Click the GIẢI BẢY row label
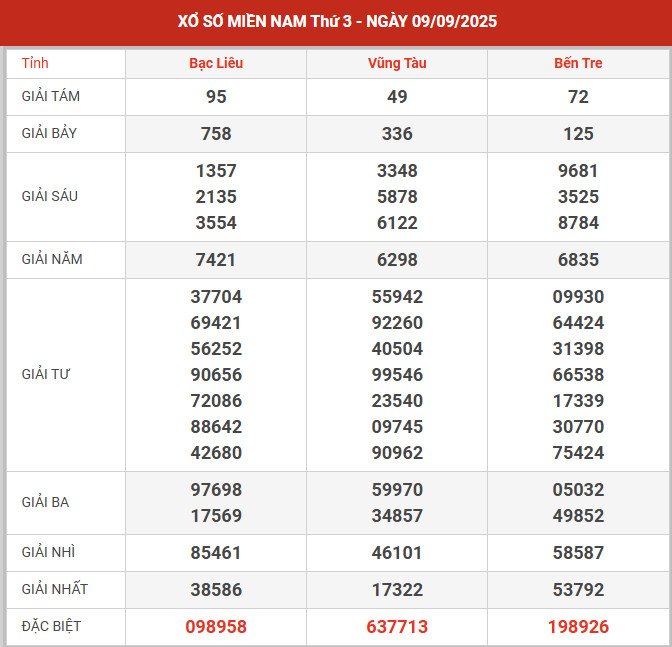 pyautogui.click(x=49, y=133)
